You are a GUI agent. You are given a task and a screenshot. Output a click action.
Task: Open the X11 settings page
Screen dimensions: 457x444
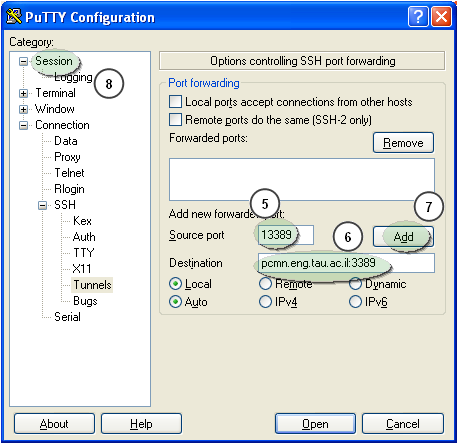(82, 269)
